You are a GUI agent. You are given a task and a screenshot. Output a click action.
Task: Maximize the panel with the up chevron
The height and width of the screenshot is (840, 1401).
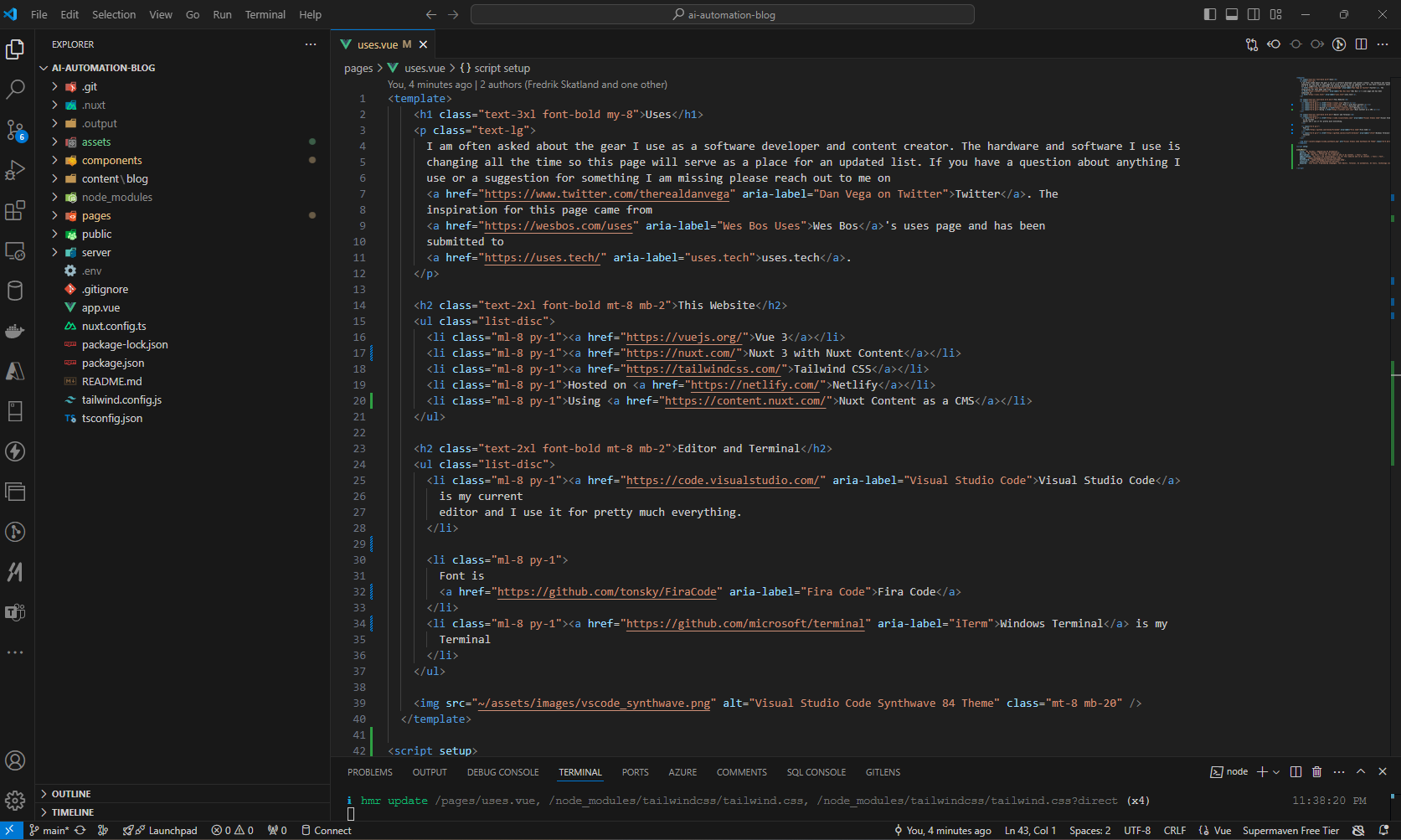tap(1361, 771)
